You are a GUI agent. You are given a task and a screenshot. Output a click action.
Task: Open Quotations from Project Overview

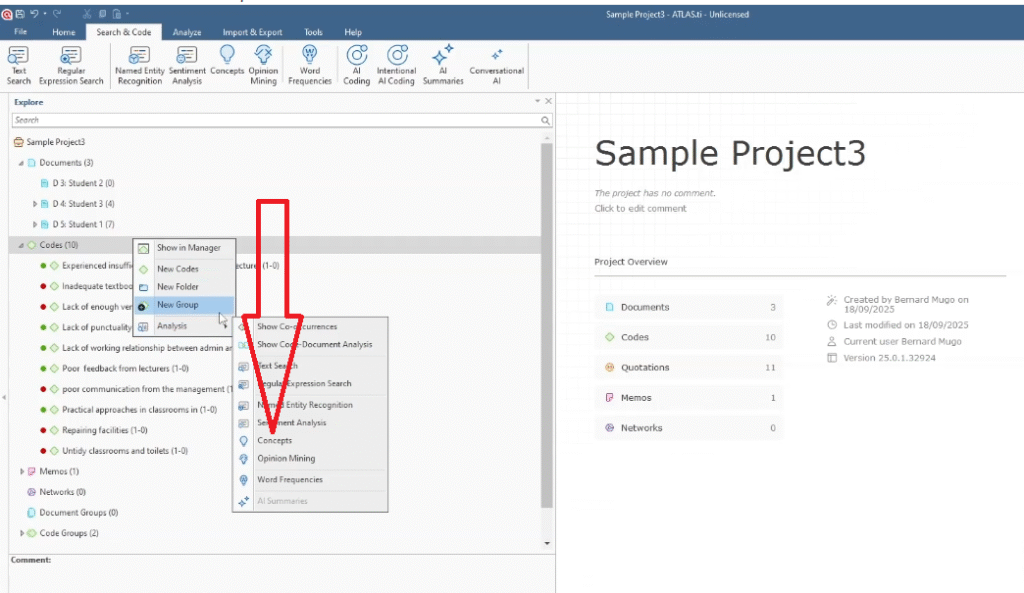click(x=645, y=368)
